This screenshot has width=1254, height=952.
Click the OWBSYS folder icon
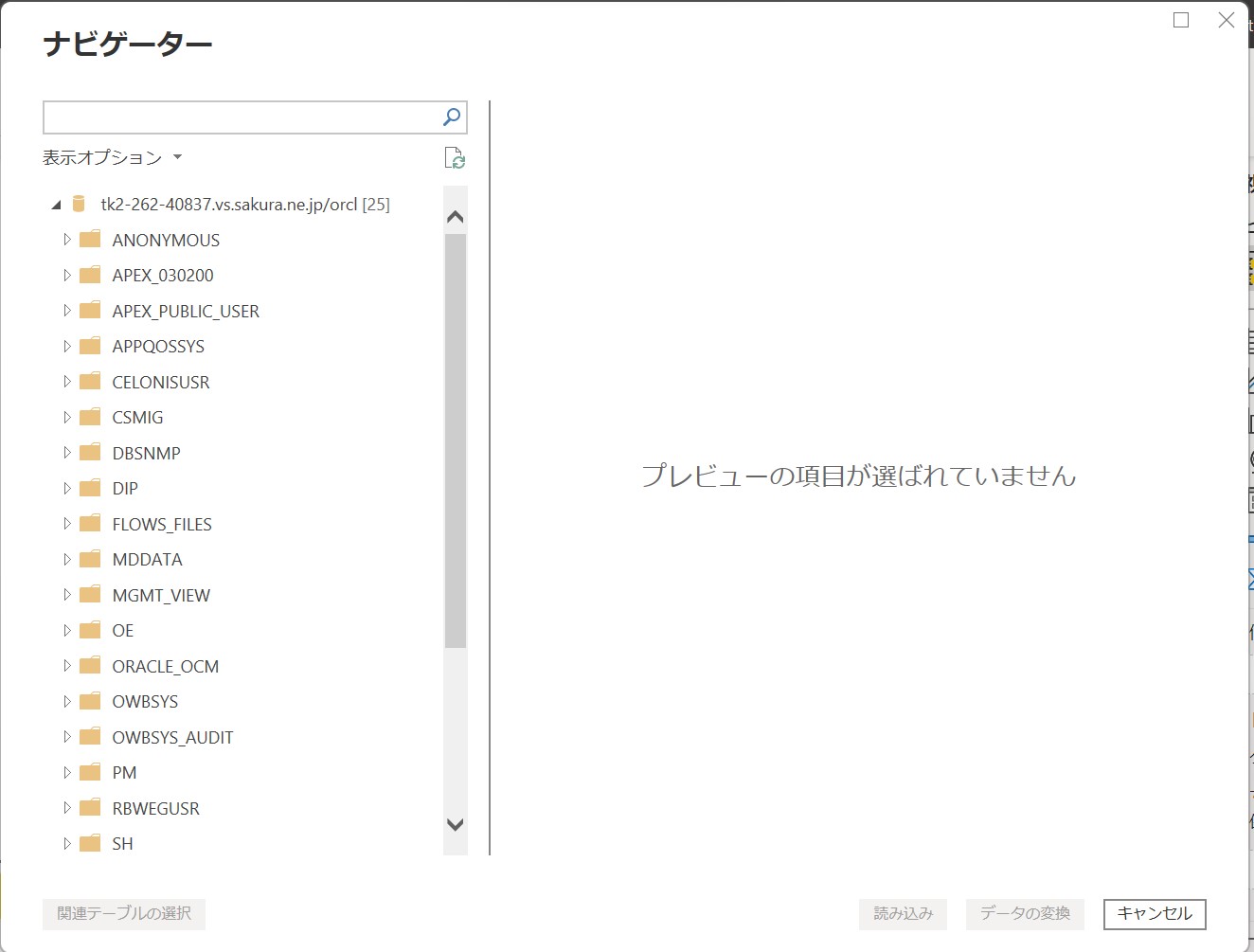[90, 701]
